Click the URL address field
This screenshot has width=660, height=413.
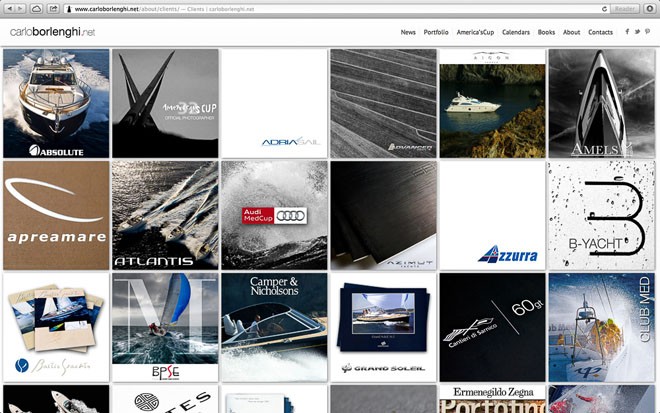tap(337, 9)
